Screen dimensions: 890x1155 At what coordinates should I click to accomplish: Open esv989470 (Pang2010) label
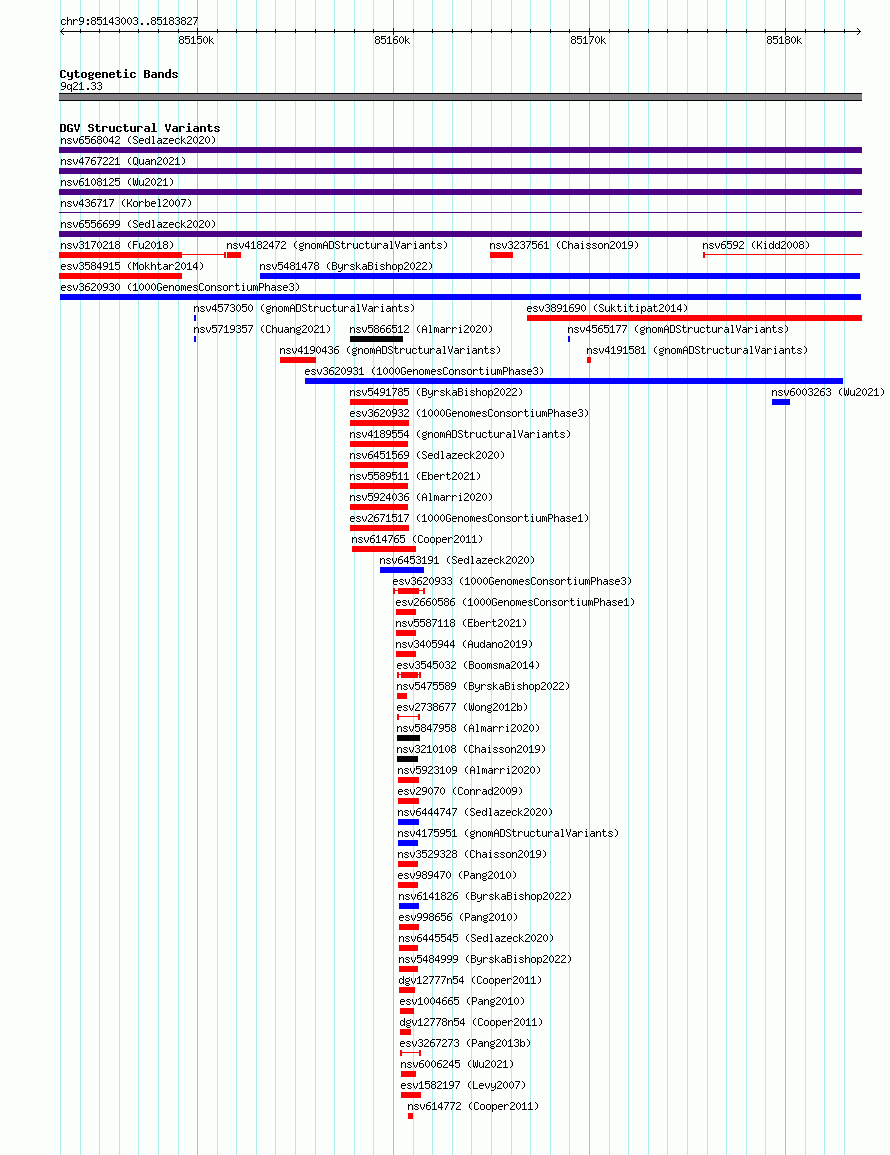click(x=458, y=875)
